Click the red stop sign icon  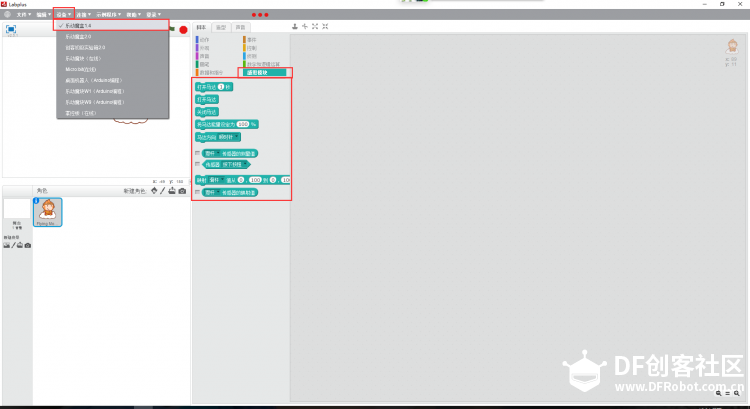coord(183,30)
